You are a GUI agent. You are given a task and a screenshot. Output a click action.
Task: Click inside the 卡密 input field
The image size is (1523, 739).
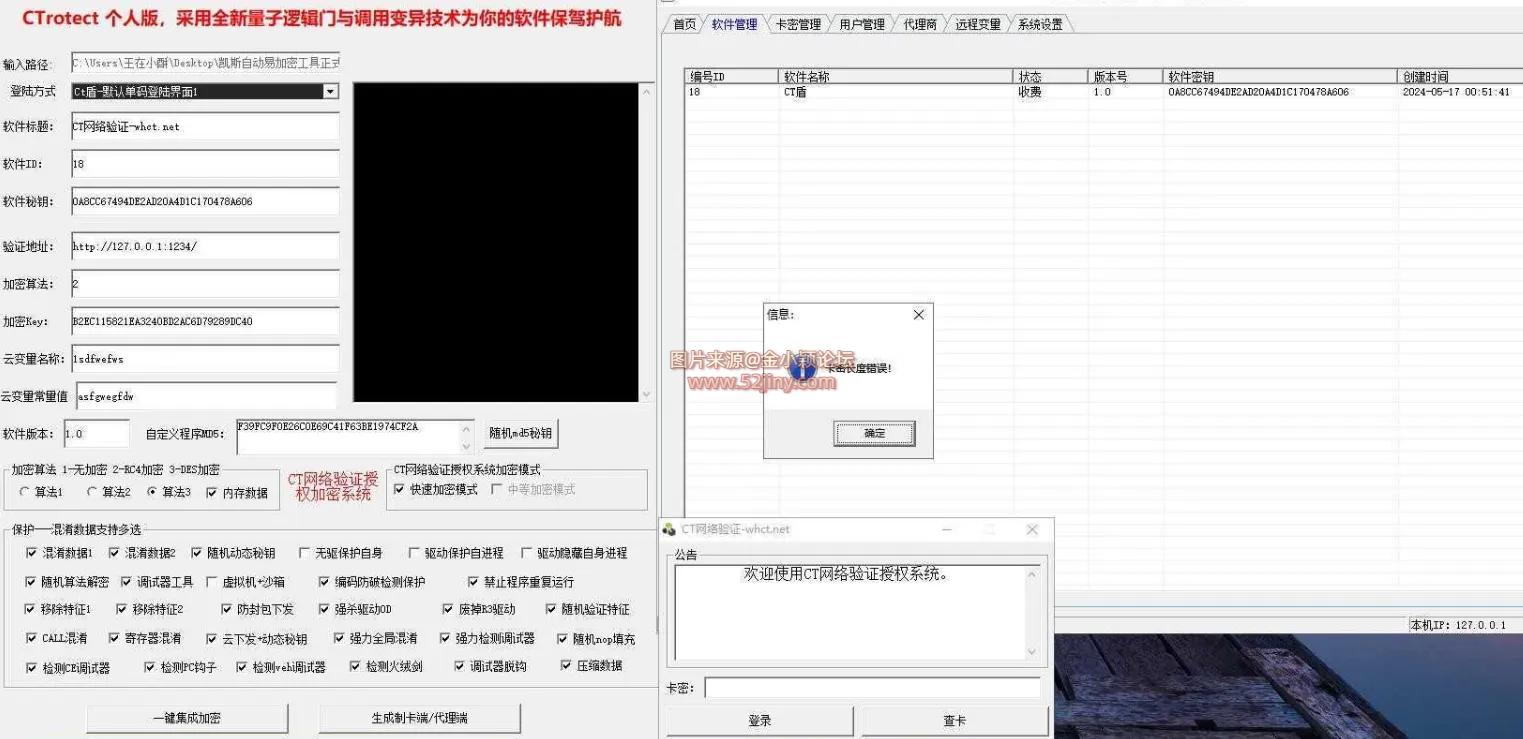point(870,687)
